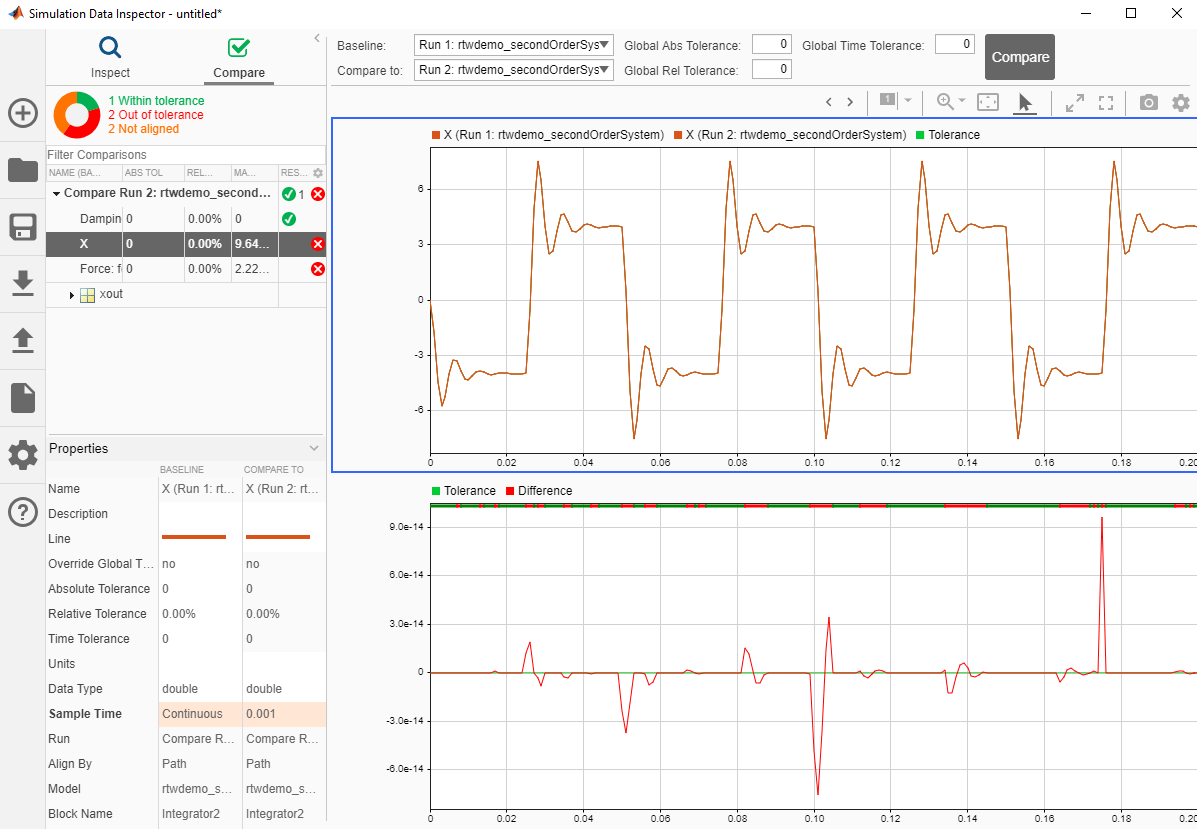1197x829 pixels.
Task: Go to previous comparison with left arrow
Action: [829, 102]
